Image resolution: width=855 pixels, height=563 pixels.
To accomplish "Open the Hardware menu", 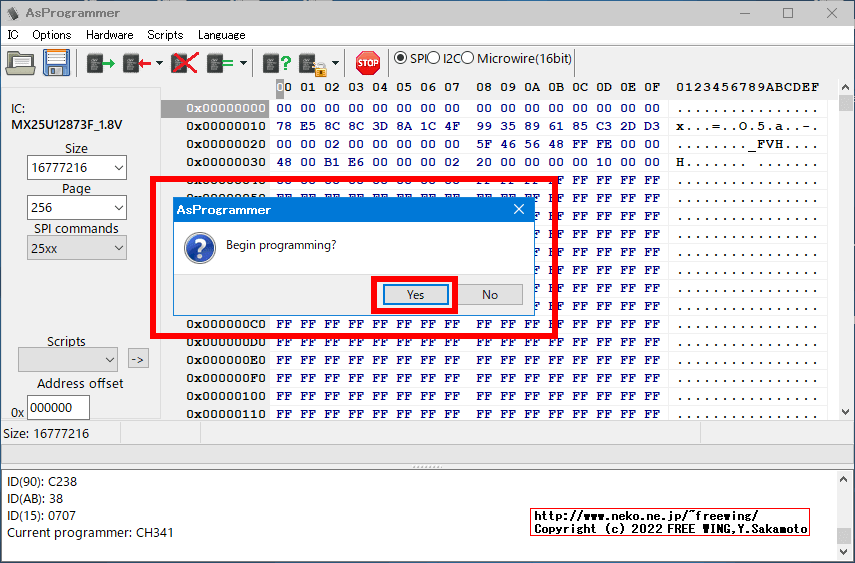I will click(x=110, y=35).
